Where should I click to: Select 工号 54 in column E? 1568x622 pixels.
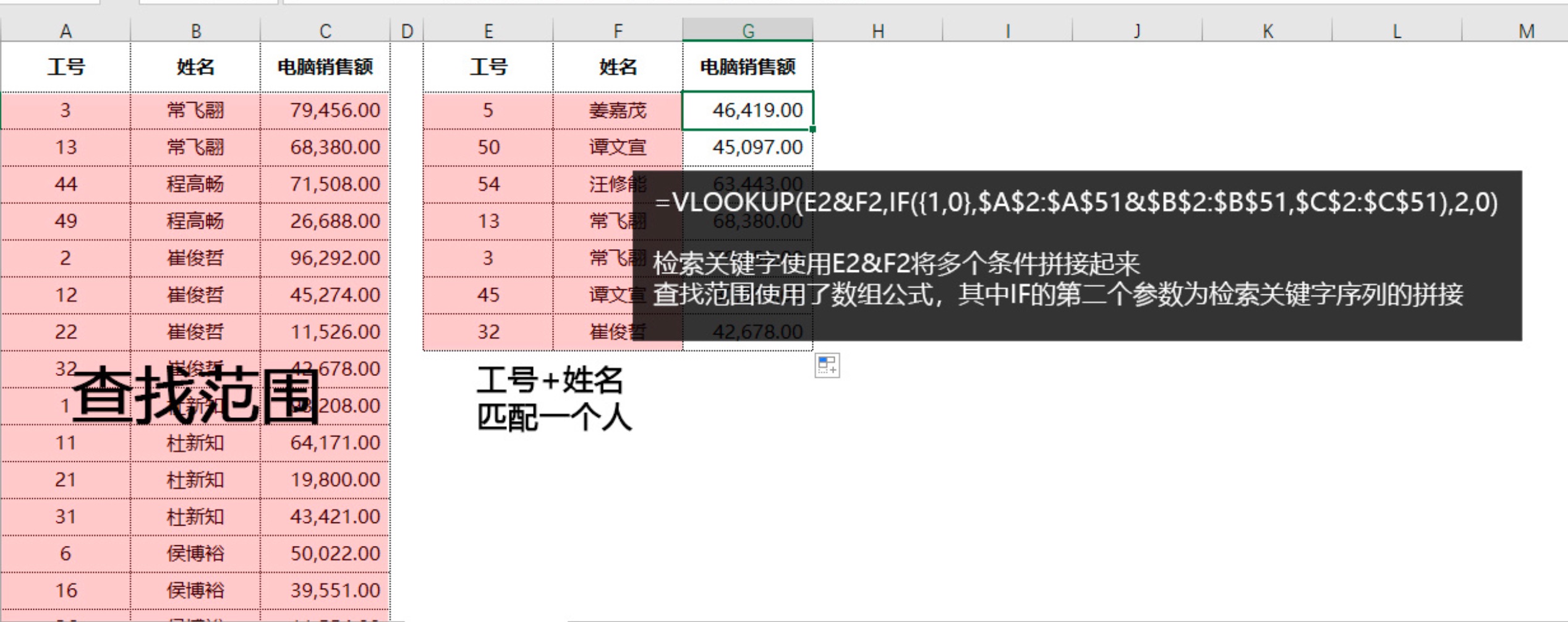488,184
